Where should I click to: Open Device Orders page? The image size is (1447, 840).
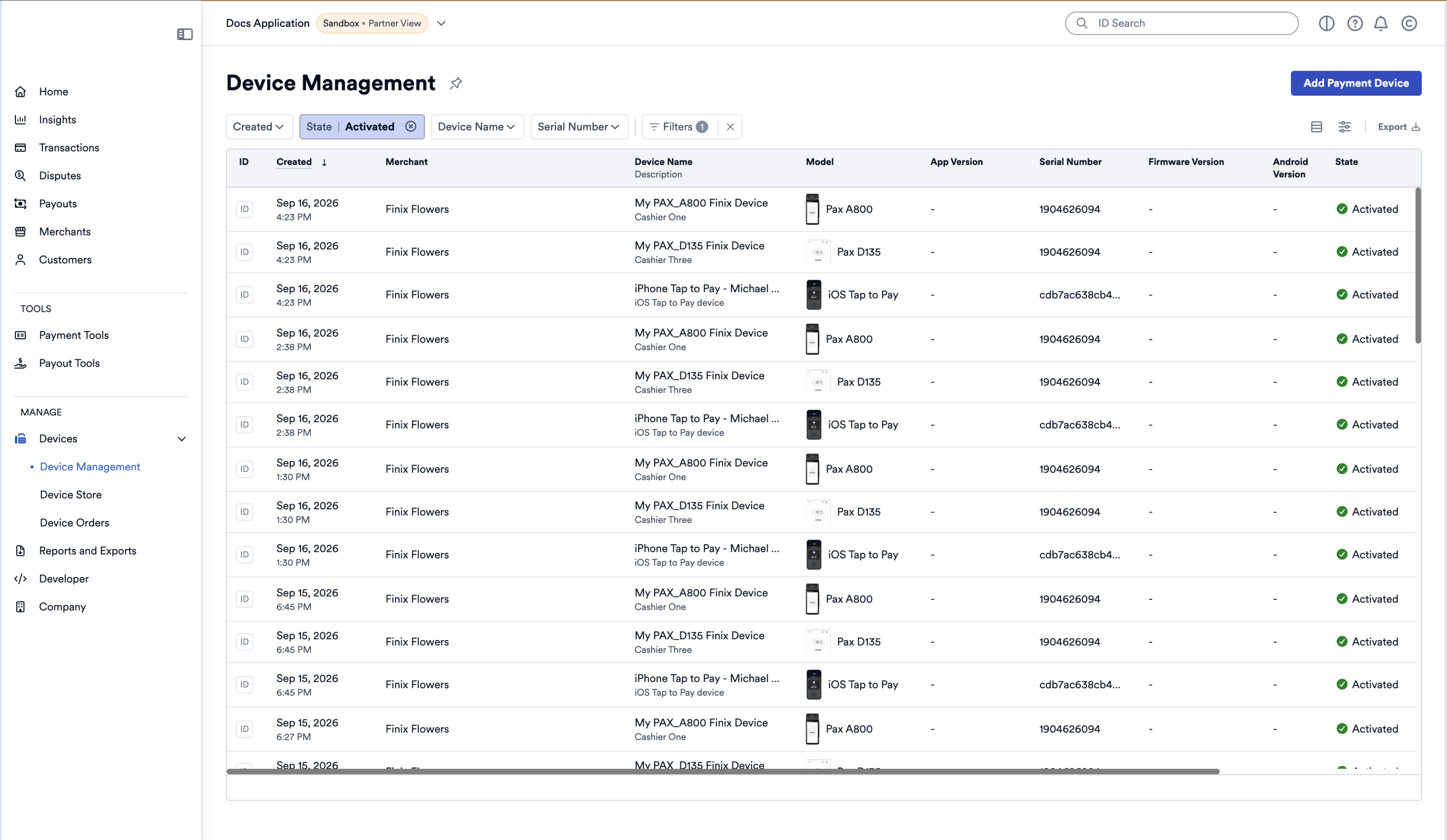point(75,523)
